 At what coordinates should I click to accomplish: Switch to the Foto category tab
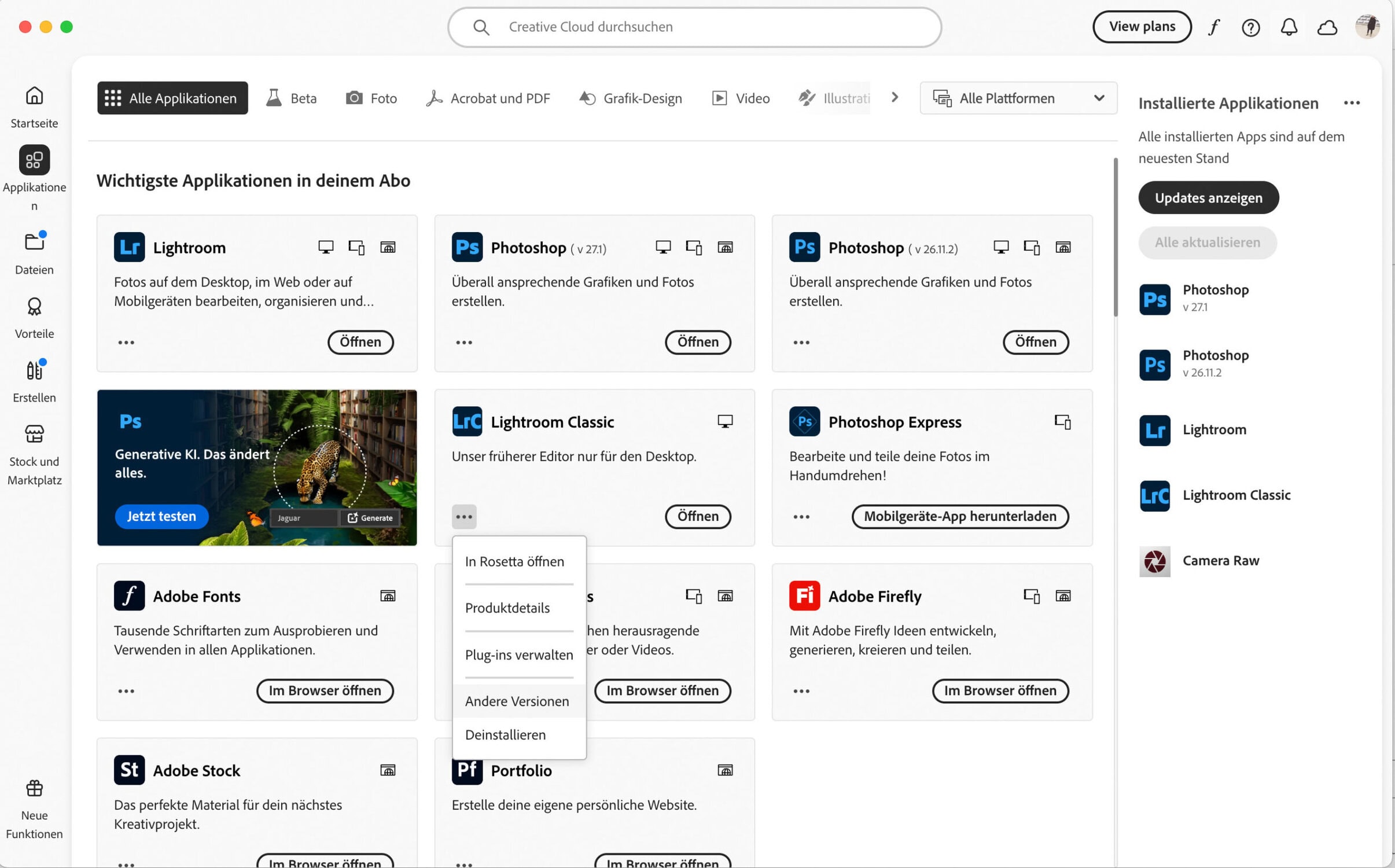pyautogui.click(x=371, y=98)
